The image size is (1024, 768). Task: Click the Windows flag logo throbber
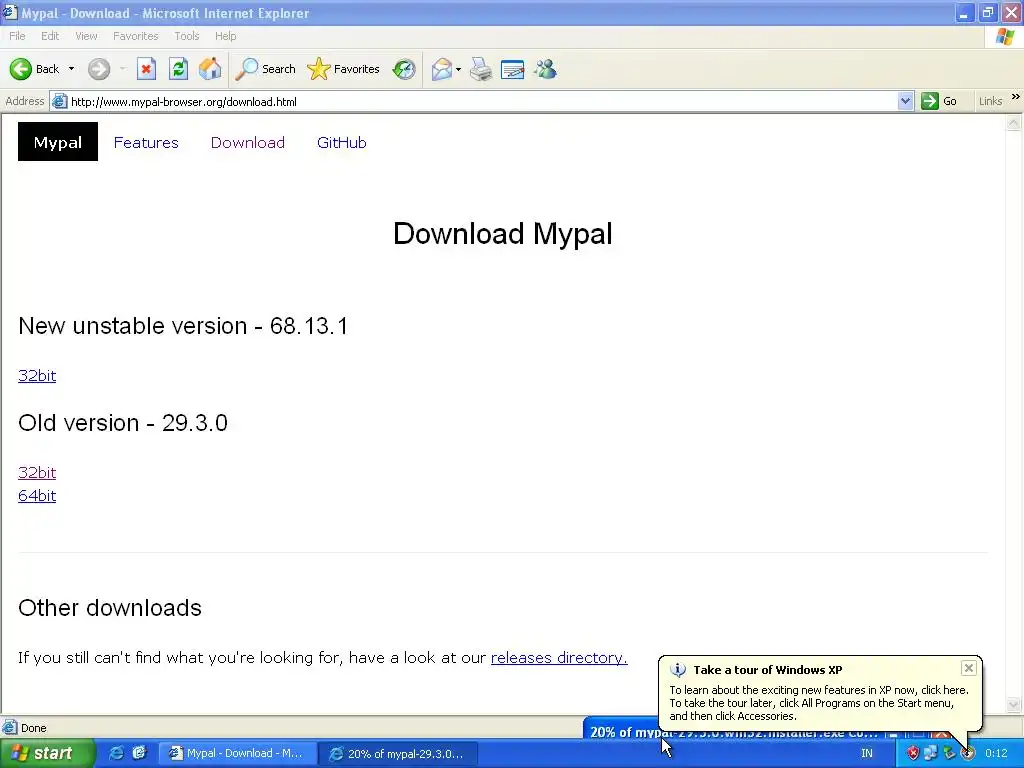tap(1005, 36)
